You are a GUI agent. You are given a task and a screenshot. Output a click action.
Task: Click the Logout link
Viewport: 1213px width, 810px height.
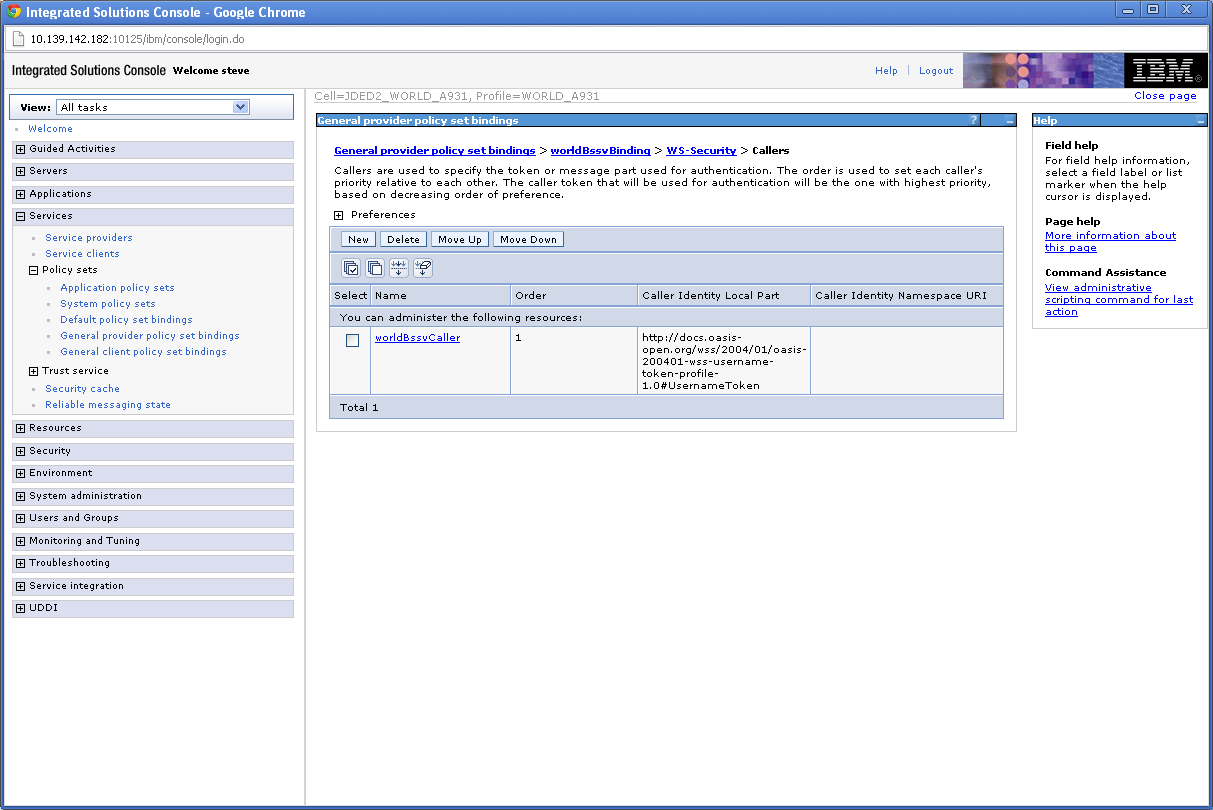click(936, 71)
